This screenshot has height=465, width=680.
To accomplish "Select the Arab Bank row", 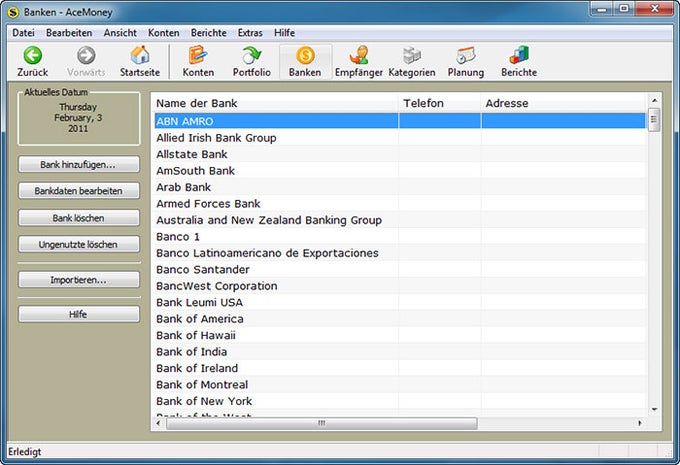I will 400,187.
